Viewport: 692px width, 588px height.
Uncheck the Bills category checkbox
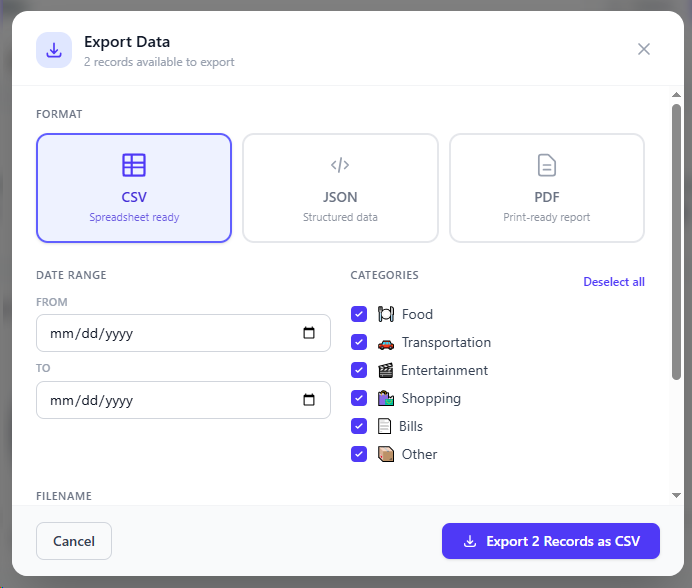click(359, 426)
